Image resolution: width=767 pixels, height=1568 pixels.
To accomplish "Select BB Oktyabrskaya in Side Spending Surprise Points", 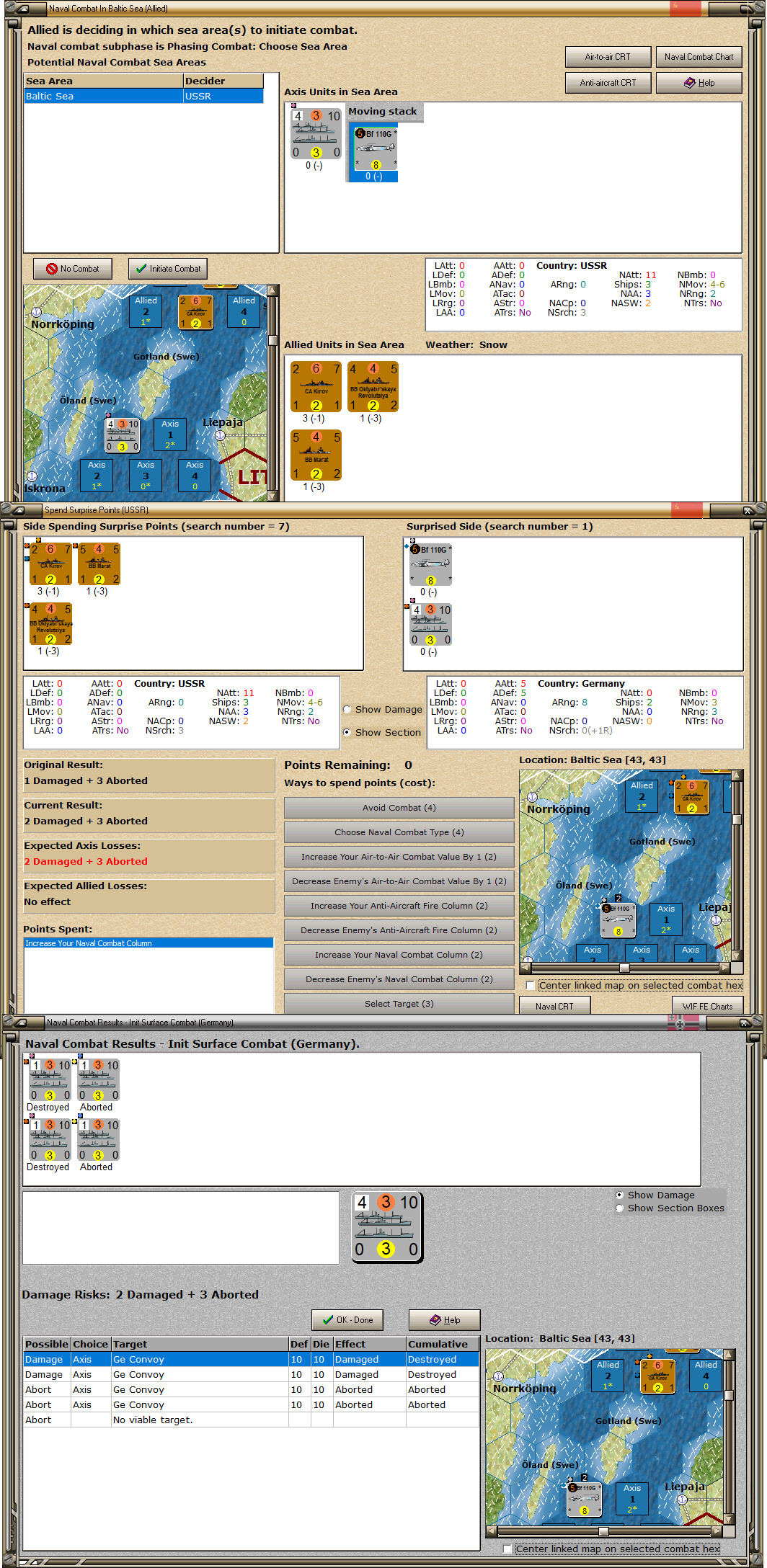I will tap(50, 624).
